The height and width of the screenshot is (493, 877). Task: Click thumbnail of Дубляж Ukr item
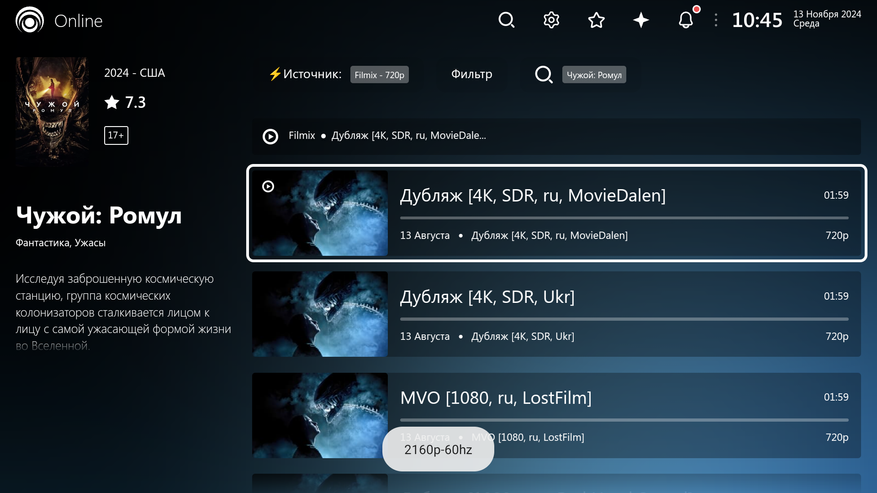pyautogui.click(x=320, y=314)
